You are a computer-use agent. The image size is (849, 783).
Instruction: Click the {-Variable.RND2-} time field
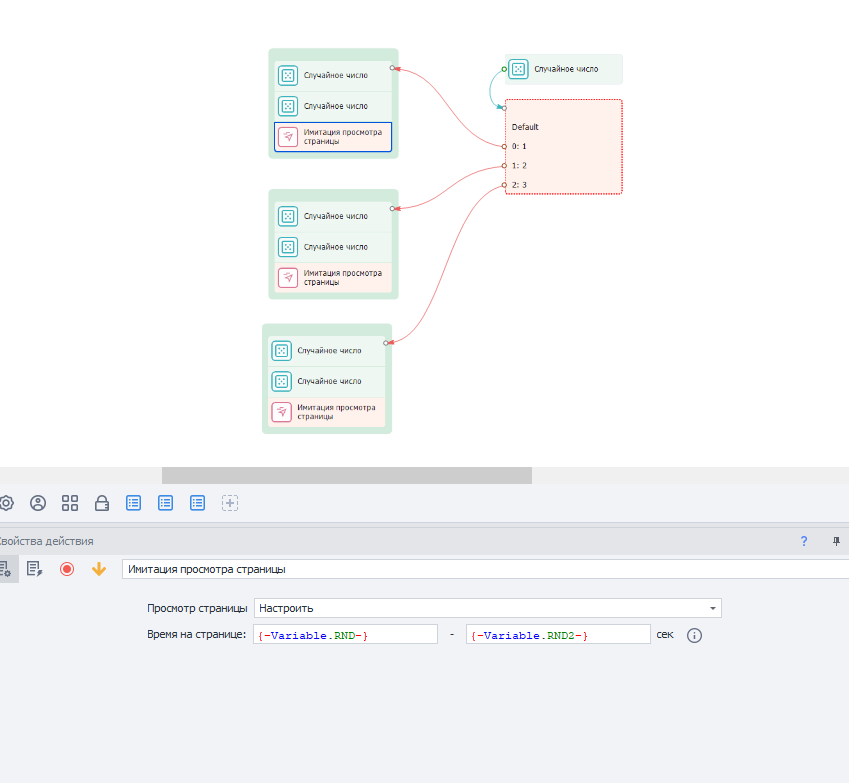tap(557, 635)
